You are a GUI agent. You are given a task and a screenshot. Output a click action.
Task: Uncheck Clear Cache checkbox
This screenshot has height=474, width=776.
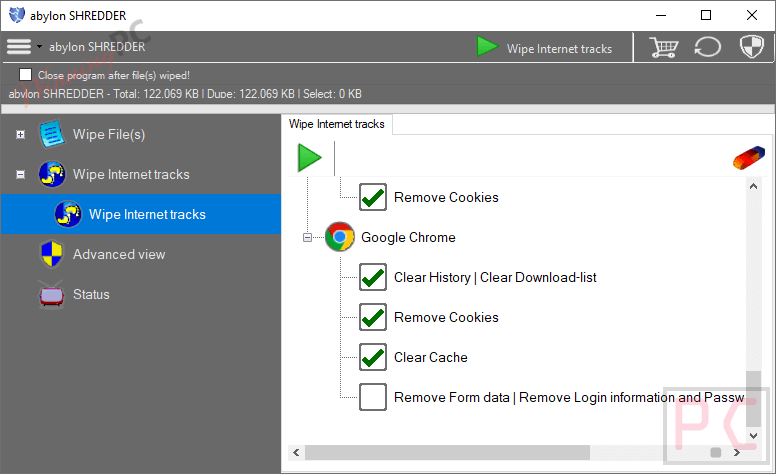pos(373,357)
